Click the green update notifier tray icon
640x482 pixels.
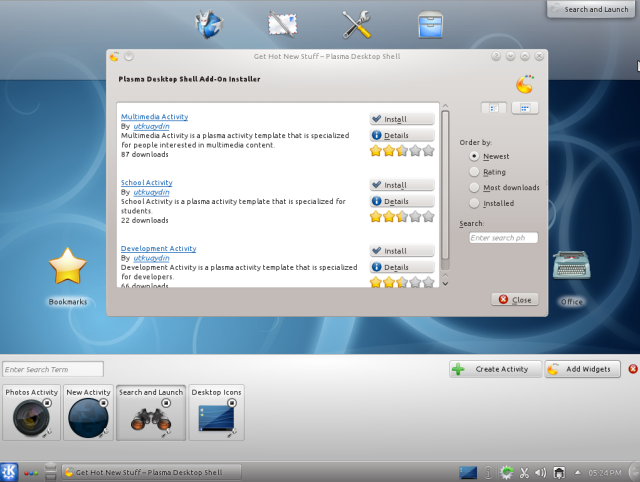point(507,473)
